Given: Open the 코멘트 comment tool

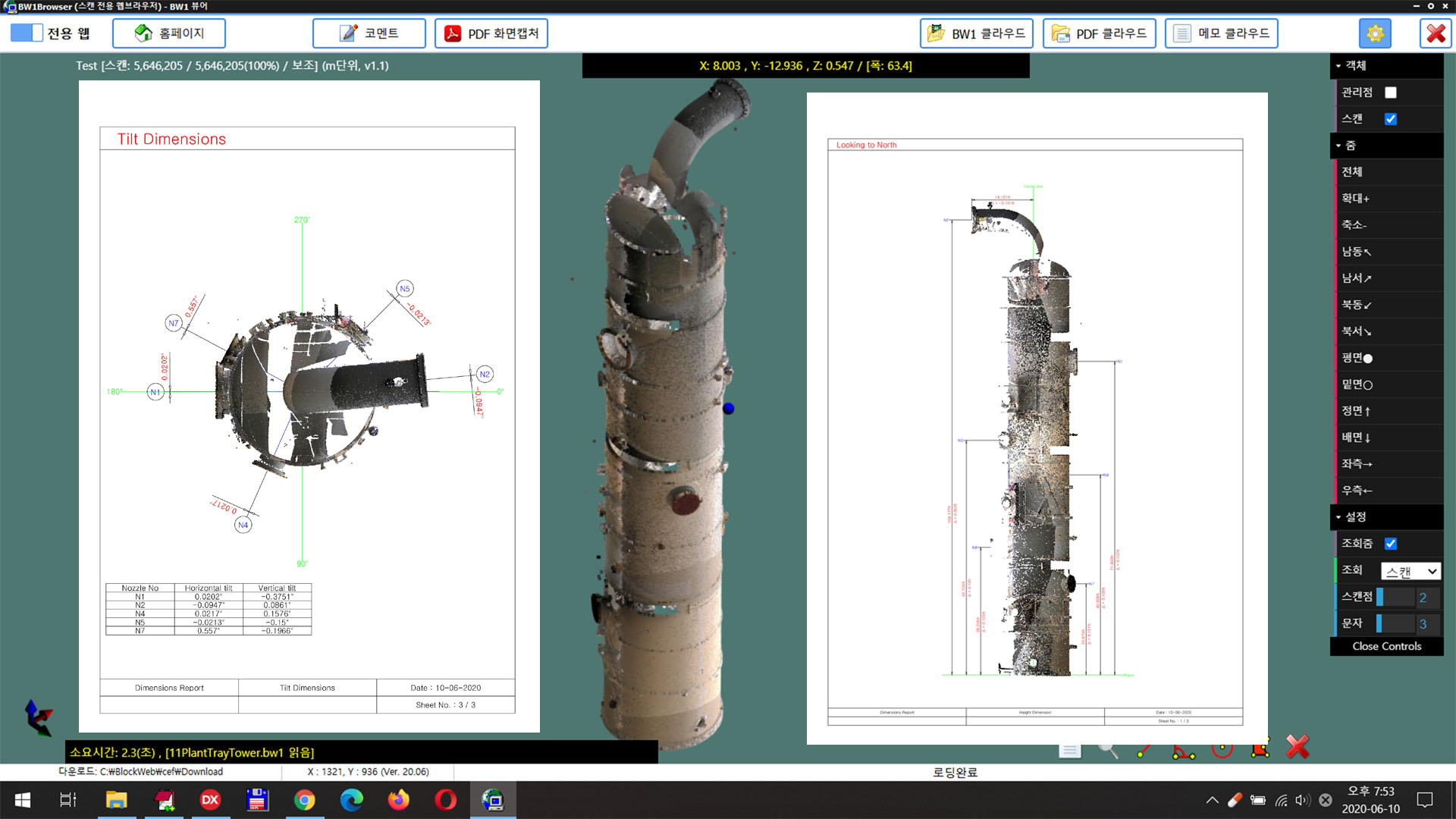Looking at the screenshot, I should pyautogui.click(x=369, y=33).
